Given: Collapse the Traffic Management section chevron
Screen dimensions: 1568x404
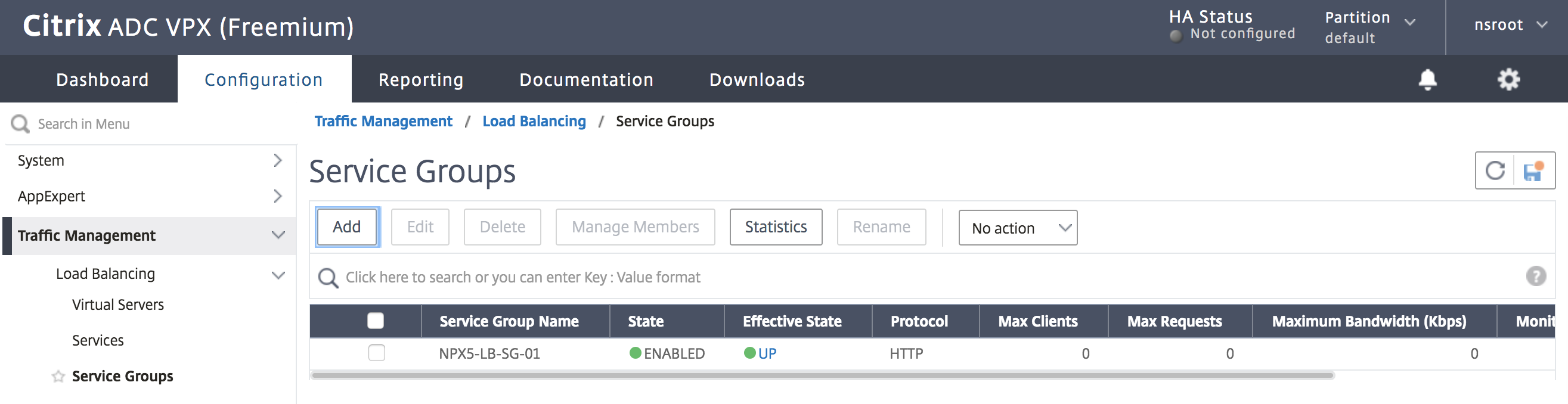Looking at the screenshot, I should [x=278, y=235].
